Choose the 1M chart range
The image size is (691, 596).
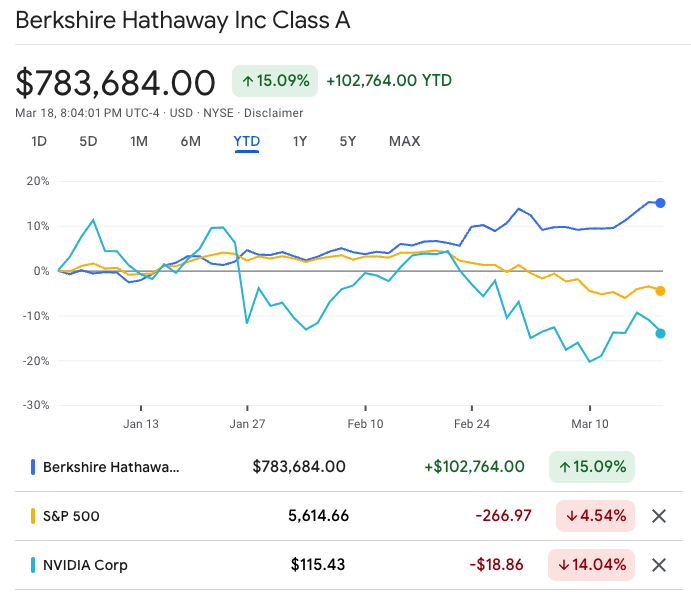click(139, 141)
